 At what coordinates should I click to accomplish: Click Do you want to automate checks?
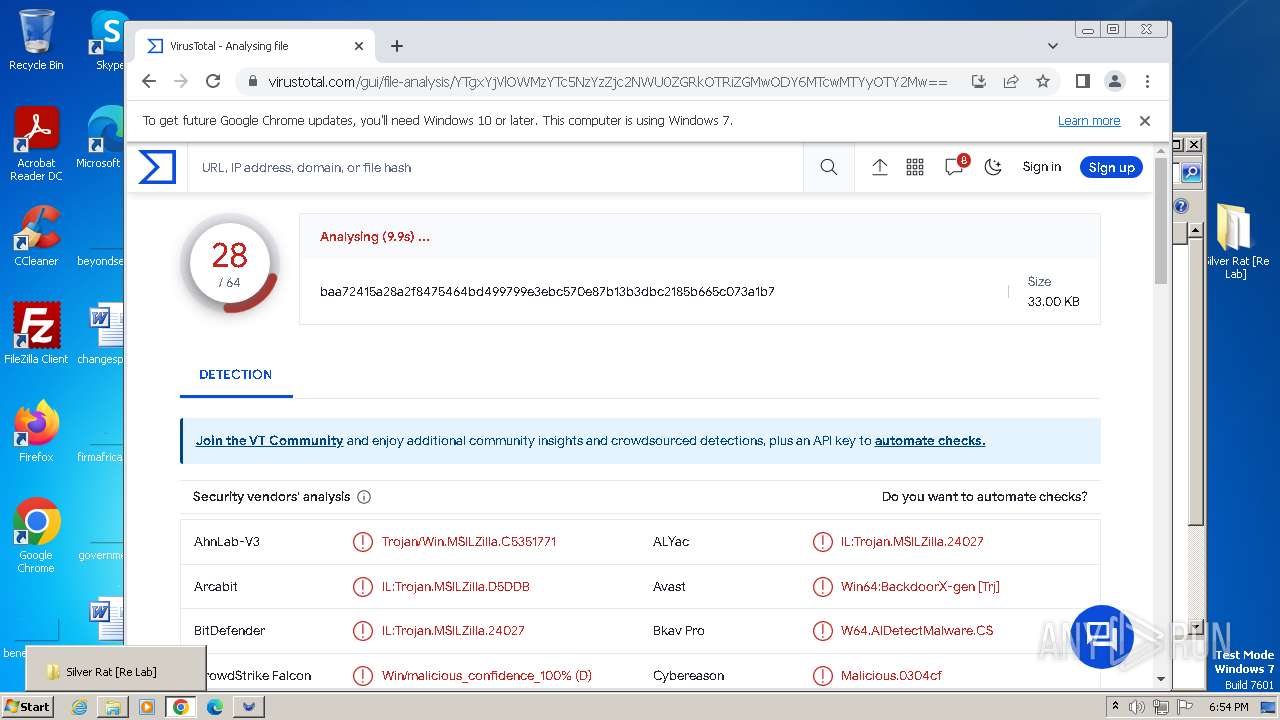click(x=984, y=496)
